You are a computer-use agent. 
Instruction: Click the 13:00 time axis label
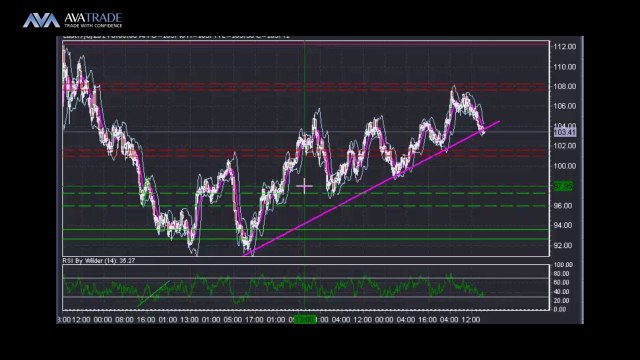click(189, 320)
